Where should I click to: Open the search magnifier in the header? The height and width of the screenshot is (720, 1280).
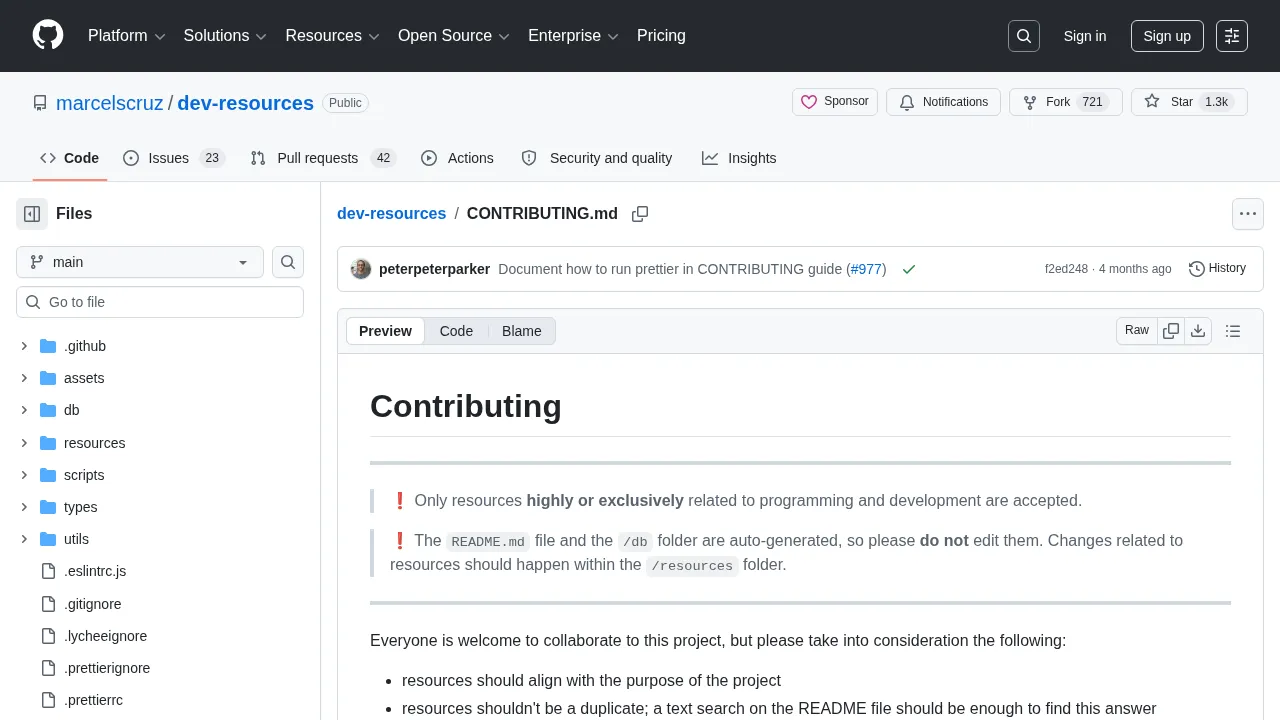(1024, 36)
